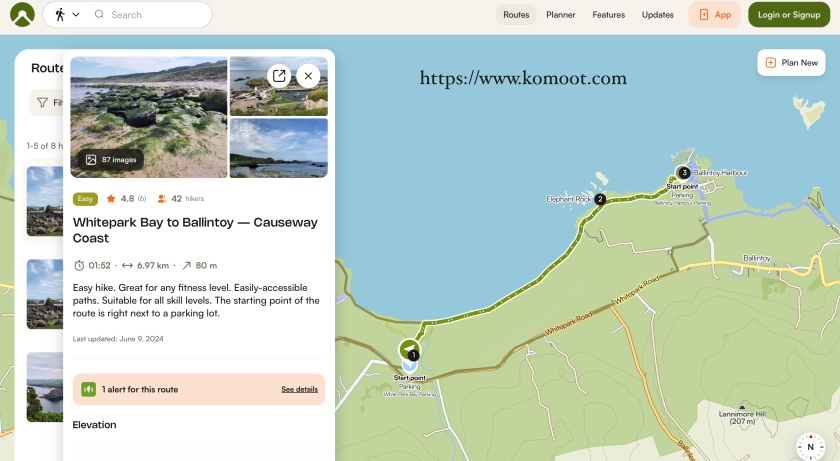The height and width of the screenshot is (461, 840).
Task: Click the compass north icon on map
Action: point(810,447)
